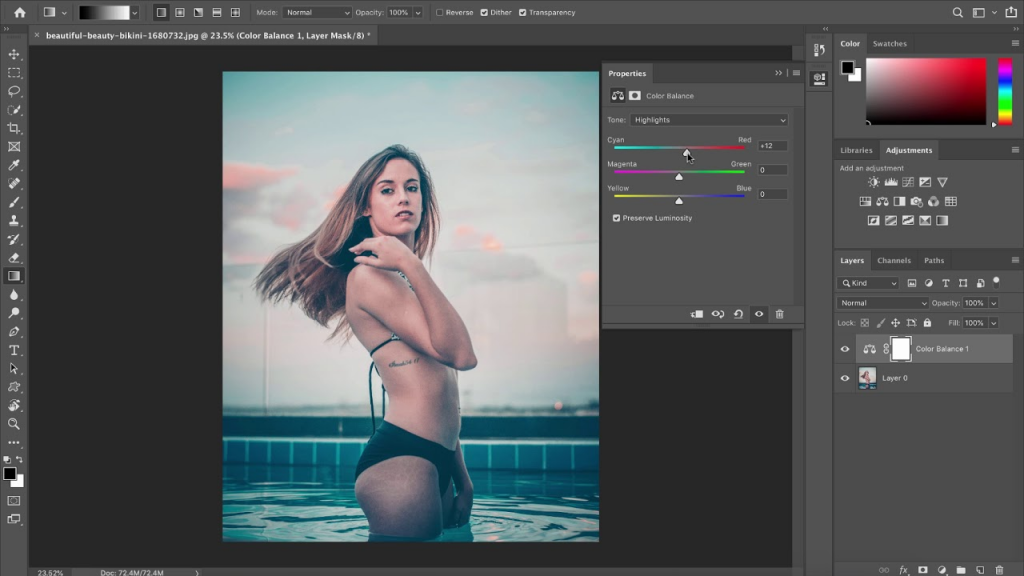This screenshot has height=576, width=1024.
Task: Open the Swatches tab
Action: point(889,44)
